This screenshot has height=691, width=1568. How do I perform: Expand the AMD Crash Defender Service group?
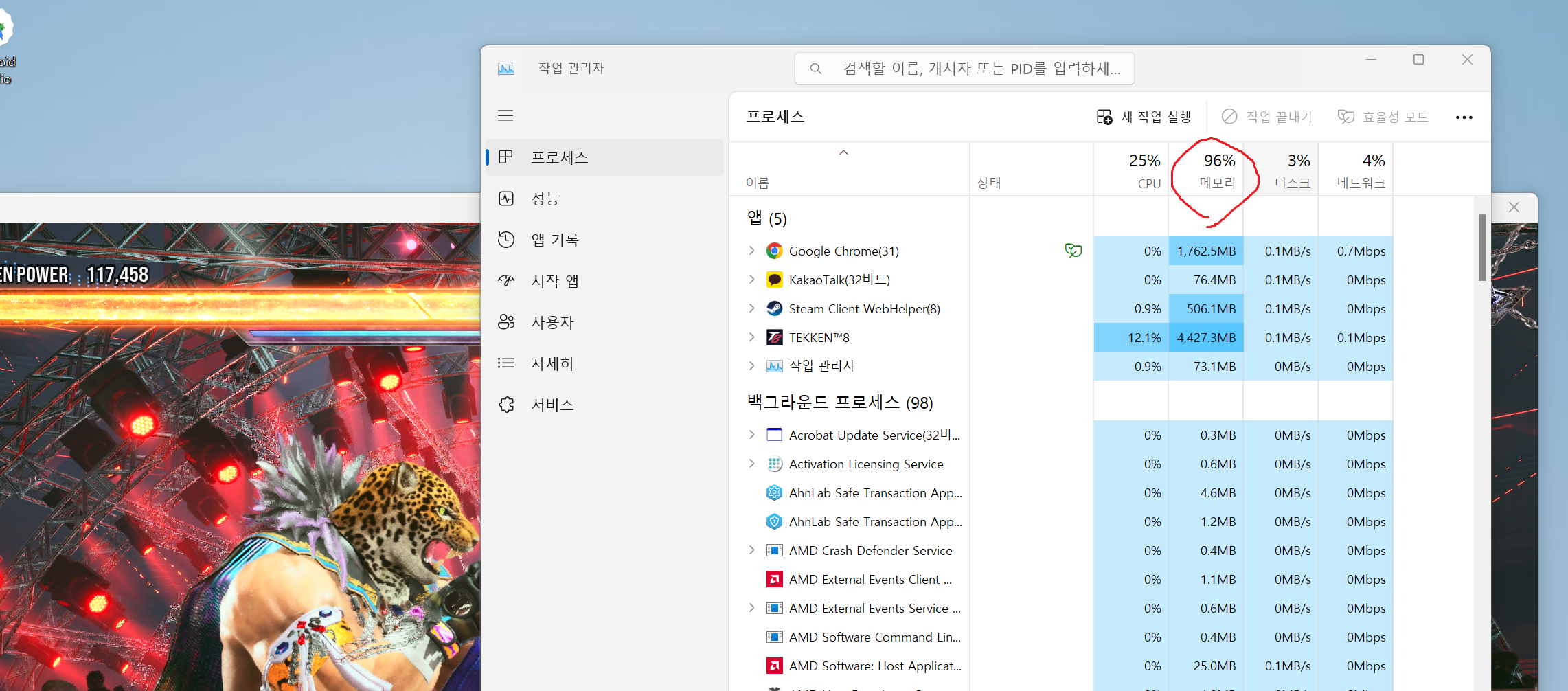[751, 550]
